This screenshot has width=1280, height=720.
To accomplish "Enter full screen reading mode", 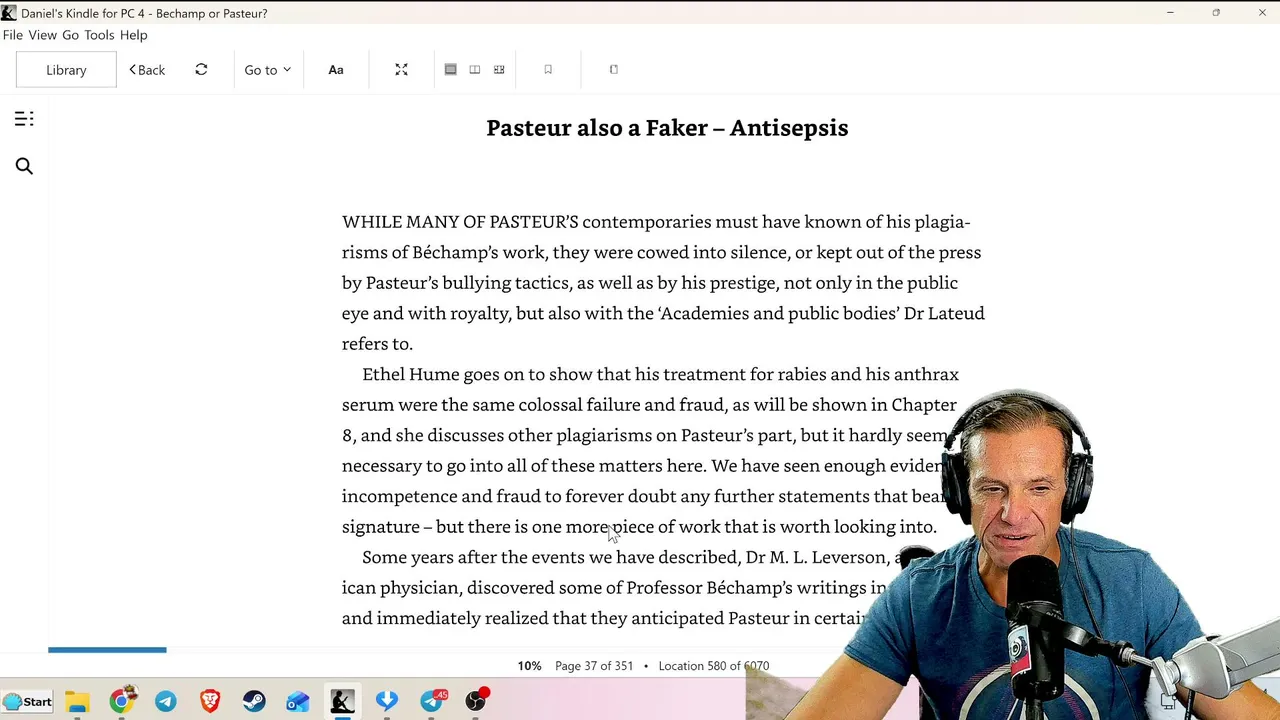I will pos(401,69).
